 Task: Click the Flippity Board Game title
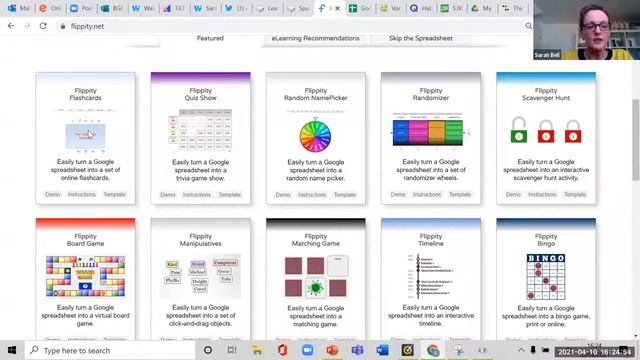point(85,240)
